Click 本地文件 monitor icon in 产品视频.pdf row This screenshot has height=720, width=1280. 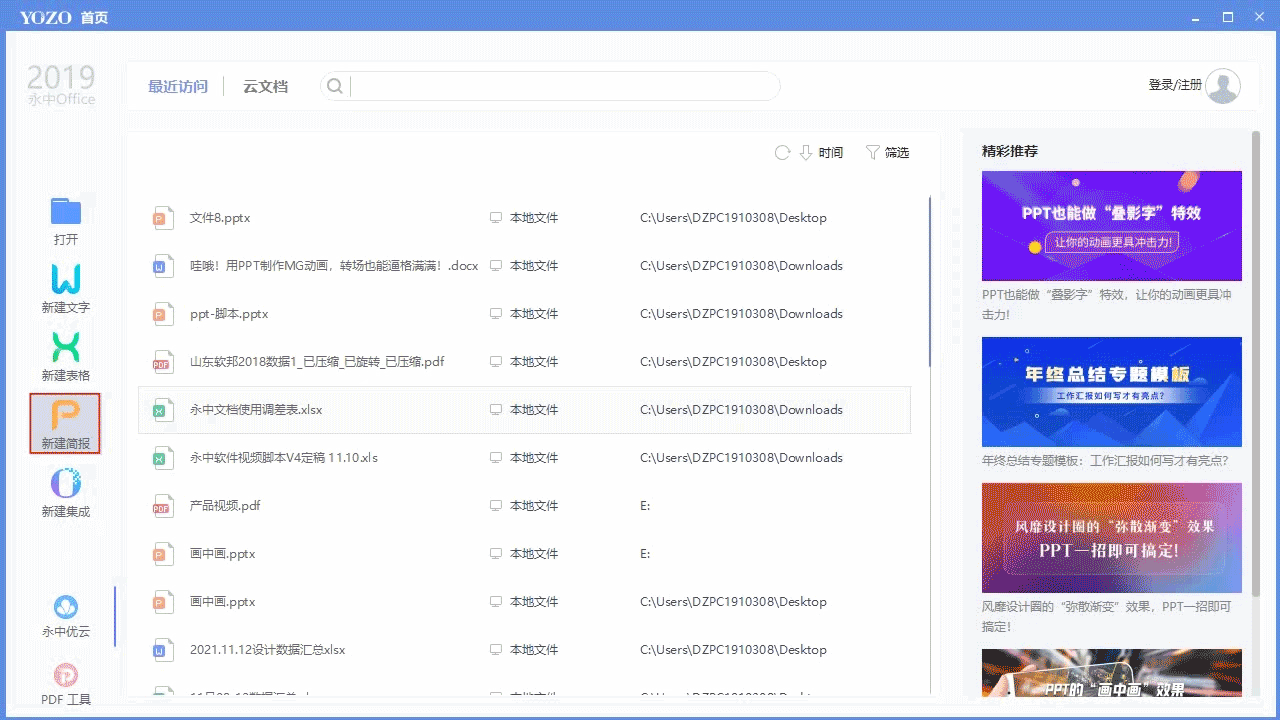tap(495, 506)
